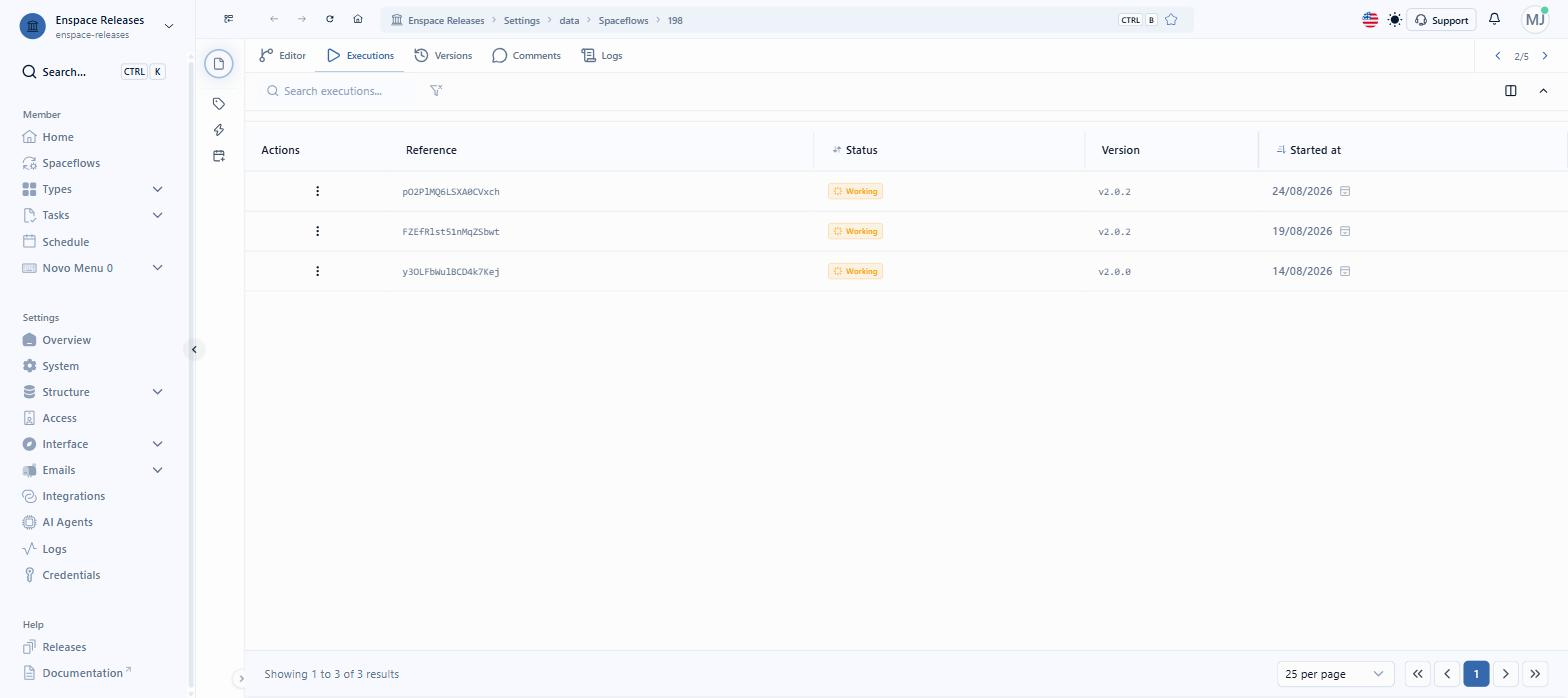
Task: Go forward using the right arrow icon
Action: point(302,19)
